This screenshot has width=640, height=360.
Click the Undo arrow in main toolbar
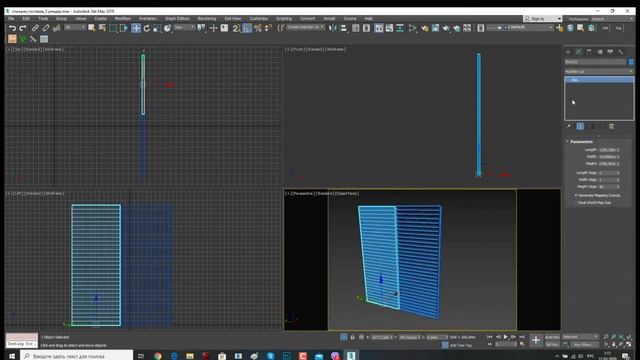coord(12,28)
